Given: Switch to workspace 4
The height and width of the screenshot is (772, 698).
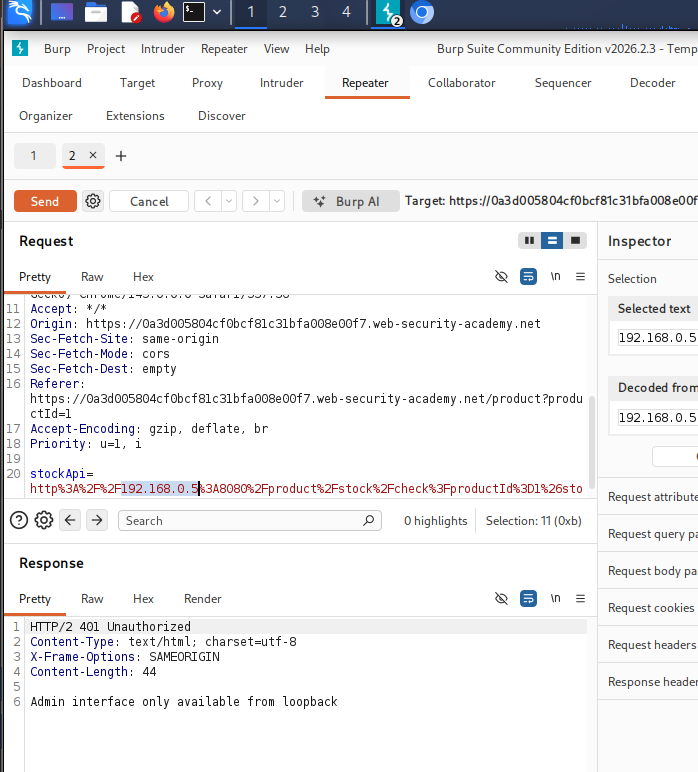Looking at the screenshot, I should click(347, 12).
